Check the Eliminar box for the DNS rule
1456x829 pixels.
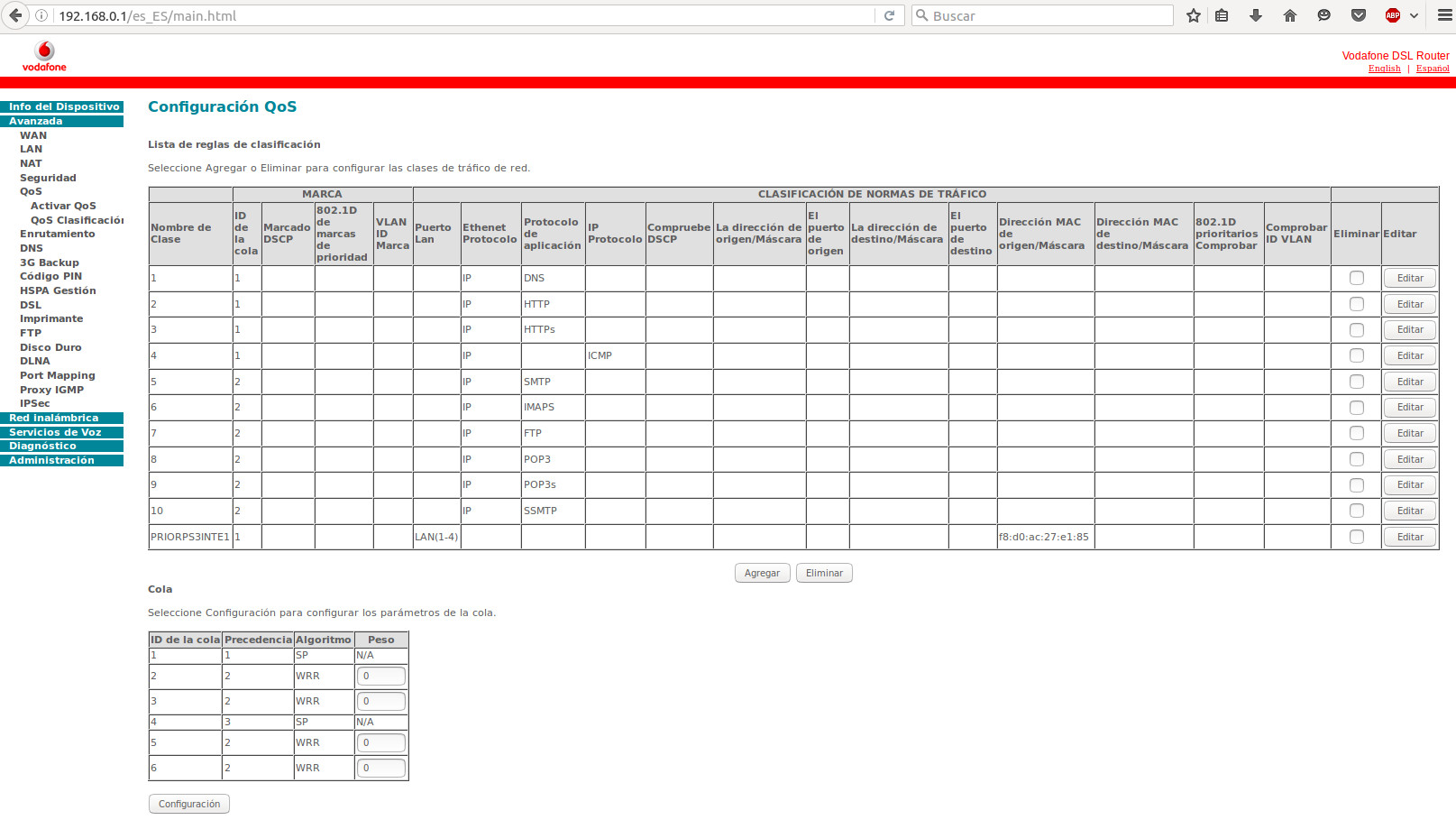[1356, 278]
